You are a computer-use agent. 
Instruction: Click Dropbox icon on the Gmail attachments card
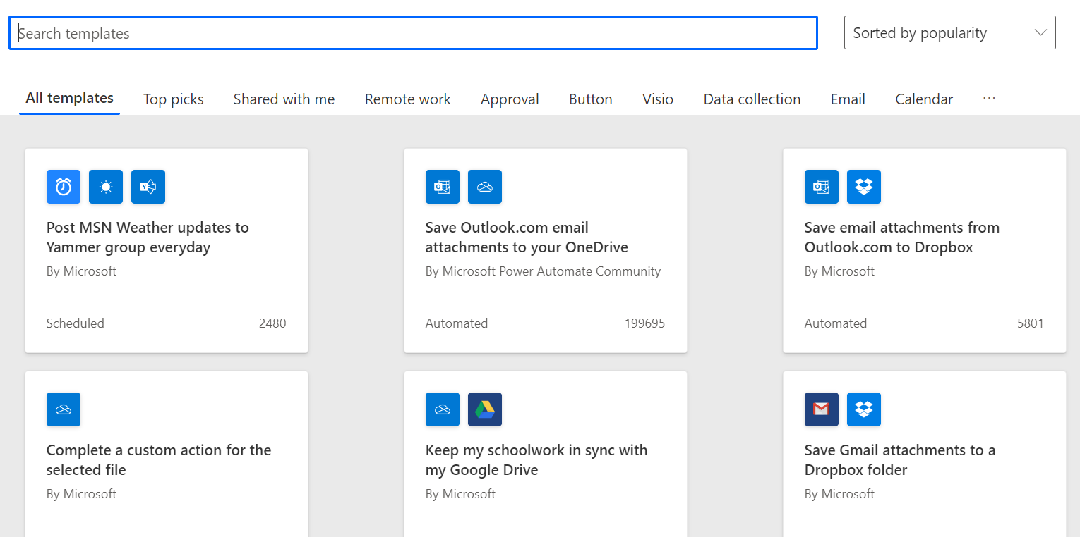click(x=864, y=410)
